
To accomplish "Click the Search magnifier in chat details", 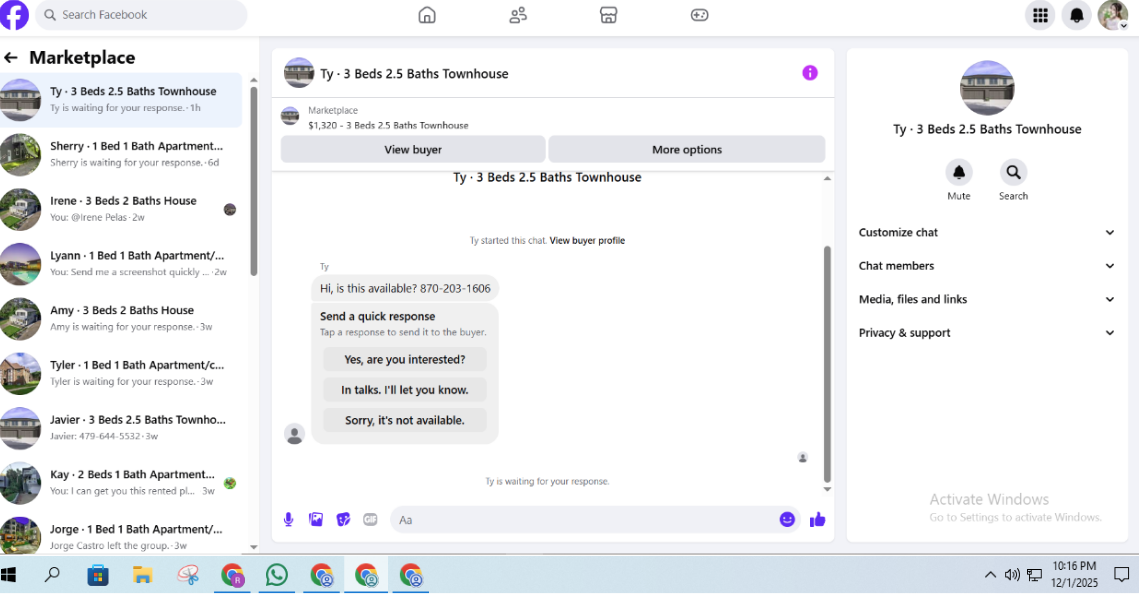I will 1013,172.
